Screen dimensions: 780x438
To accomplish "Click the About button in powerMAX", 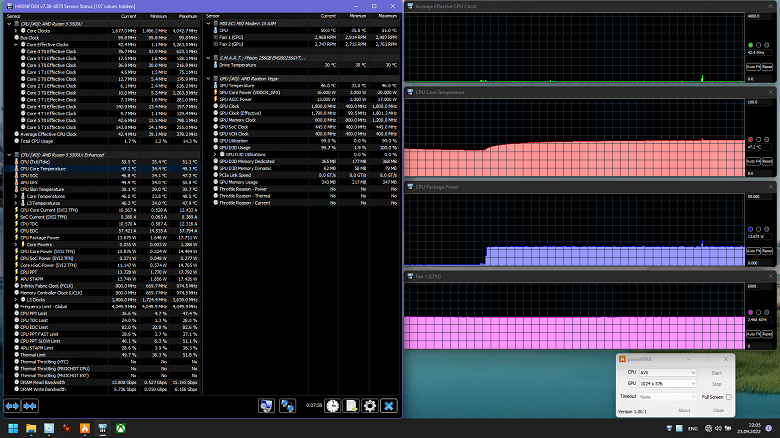I will (684, 410).
